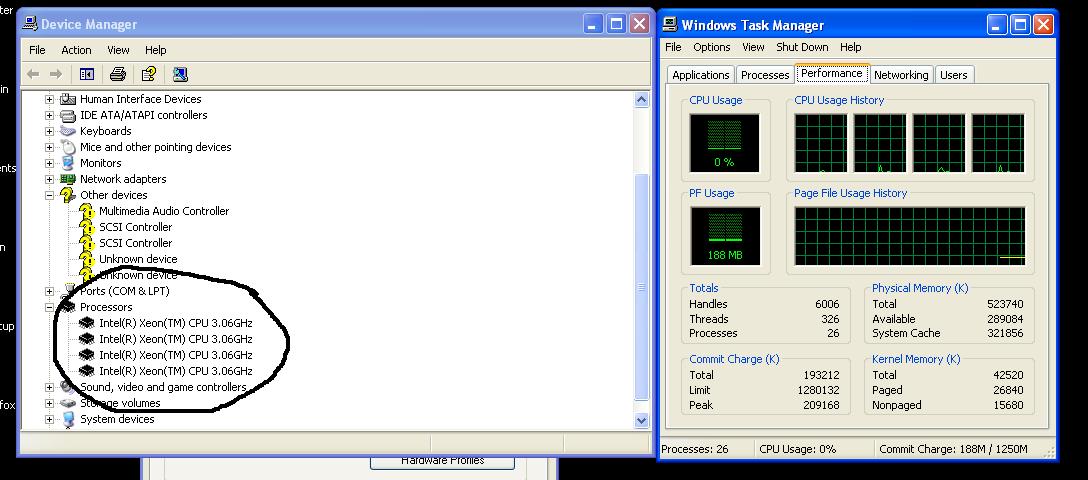Select the Performance tab
The image size is (1088, 480).
tap(831, 73)
